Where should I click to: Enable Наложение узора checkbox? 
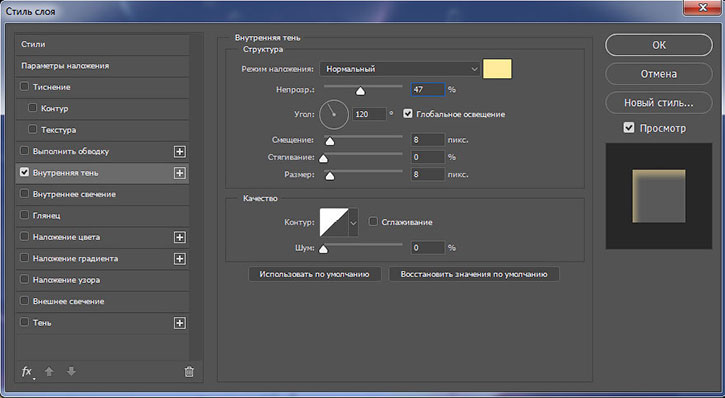25,279
